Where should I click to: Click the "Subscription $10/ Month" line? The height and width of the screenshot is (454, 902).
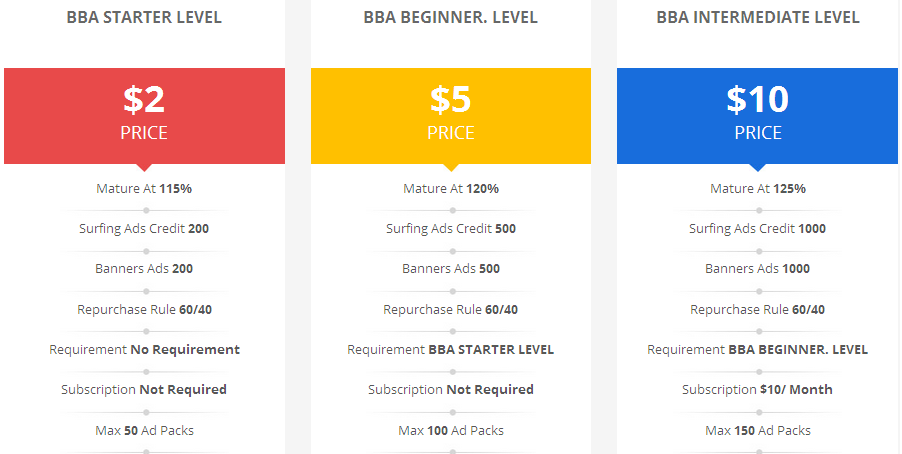click(x=758, y=389)
